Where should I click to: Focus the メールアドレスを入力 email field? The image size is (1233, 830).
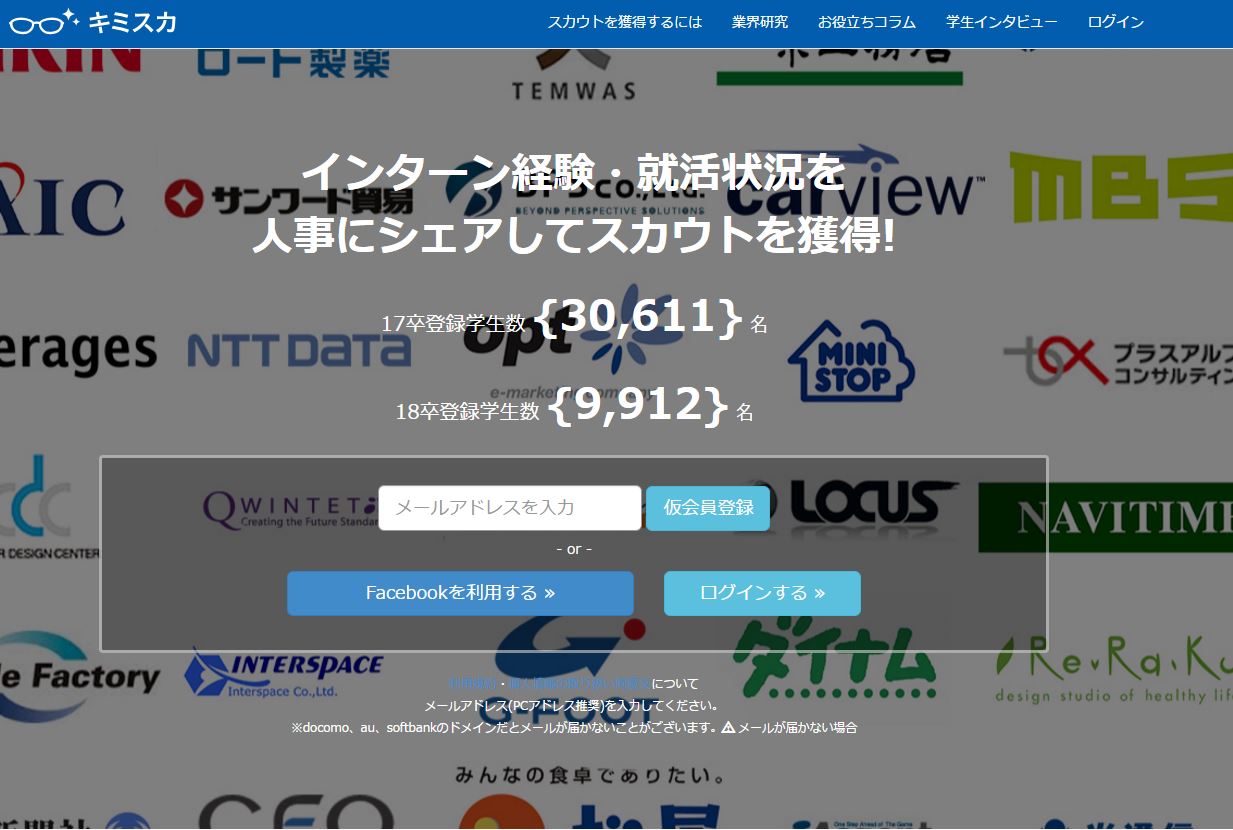click(510, 508)
